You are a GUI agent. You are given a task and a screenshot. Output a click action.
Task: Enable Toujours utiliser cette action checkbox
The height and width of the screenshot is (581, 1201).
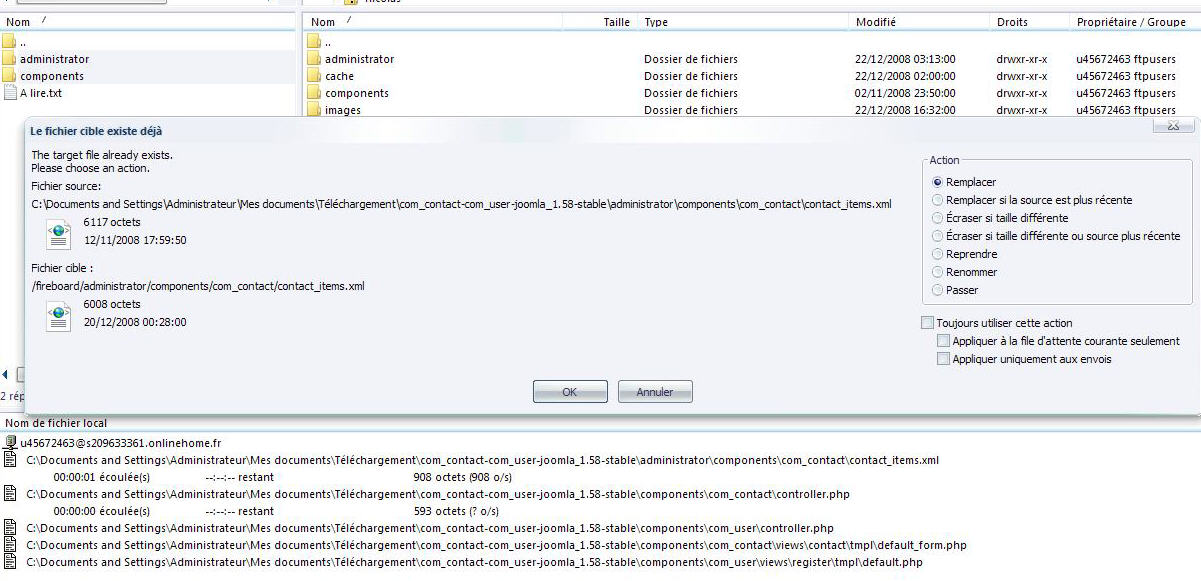click(927, 323)
